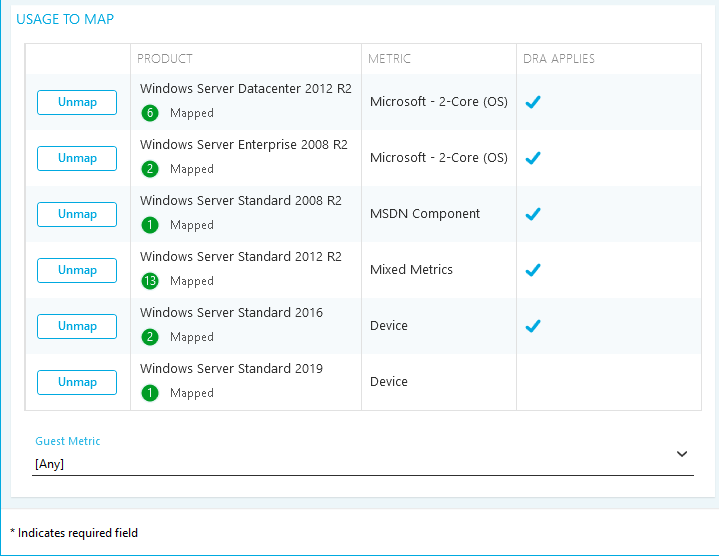The height and width of the screenshot is (556, 719).
Task: Click the DRA APPLIES column header
Action: coord(559,59)
